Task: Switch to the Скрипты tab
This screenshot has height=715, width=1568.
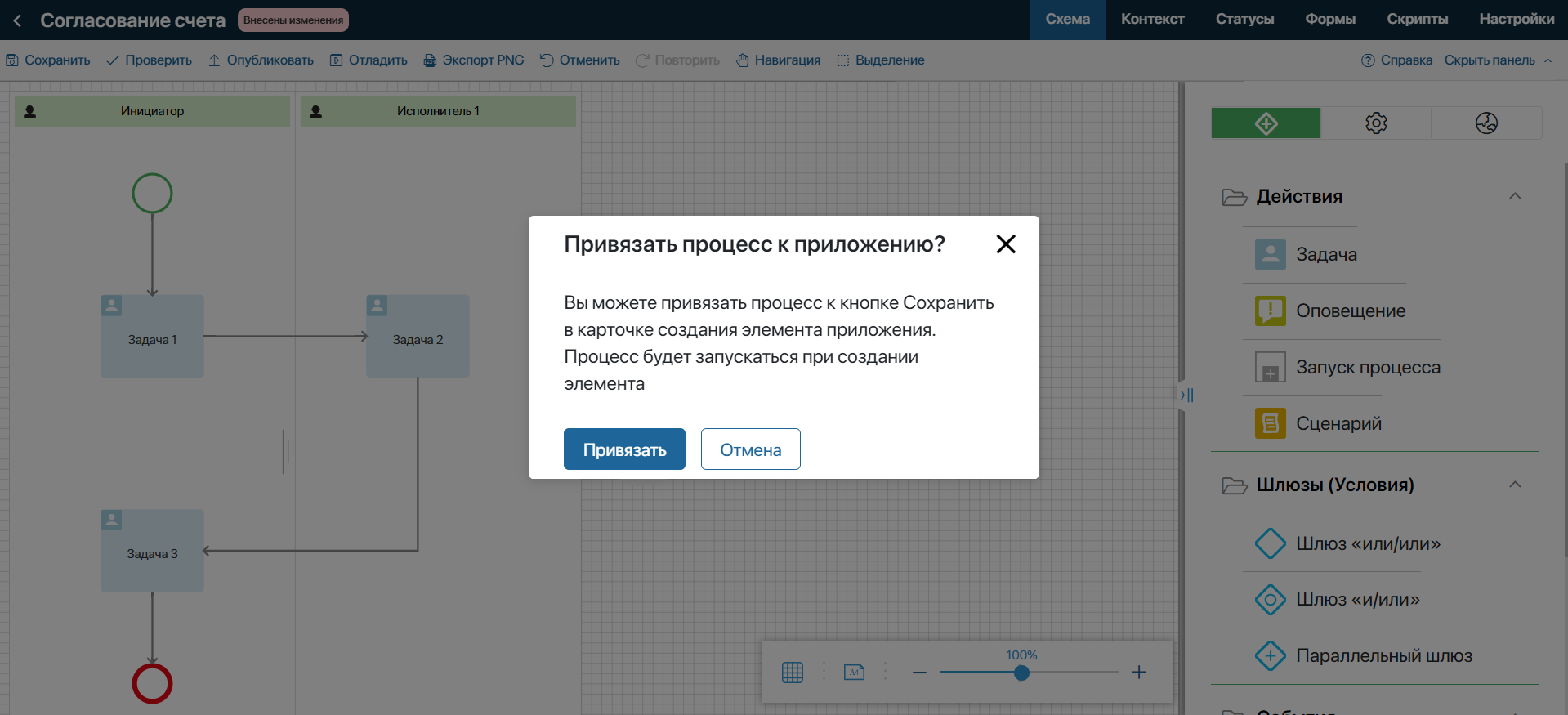Action: [x=1417, y=20]
